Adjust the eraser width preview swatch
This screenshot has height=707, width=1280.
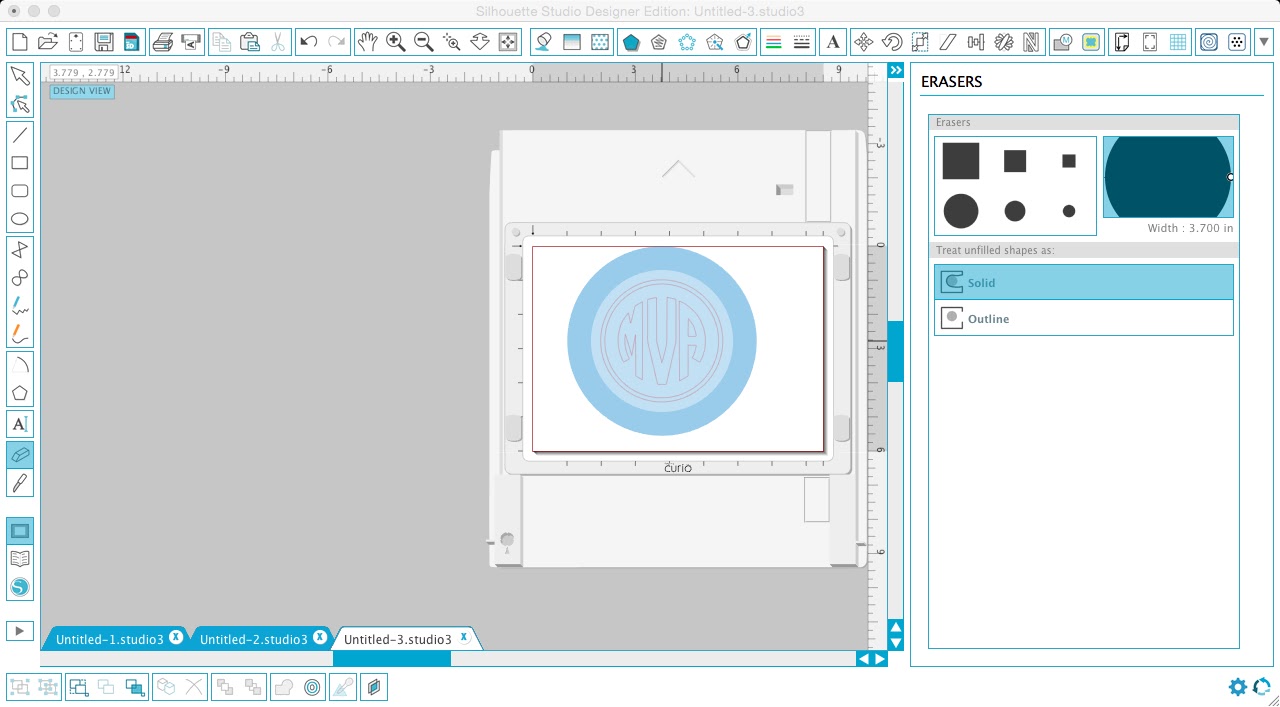[x=1168, y=176]
